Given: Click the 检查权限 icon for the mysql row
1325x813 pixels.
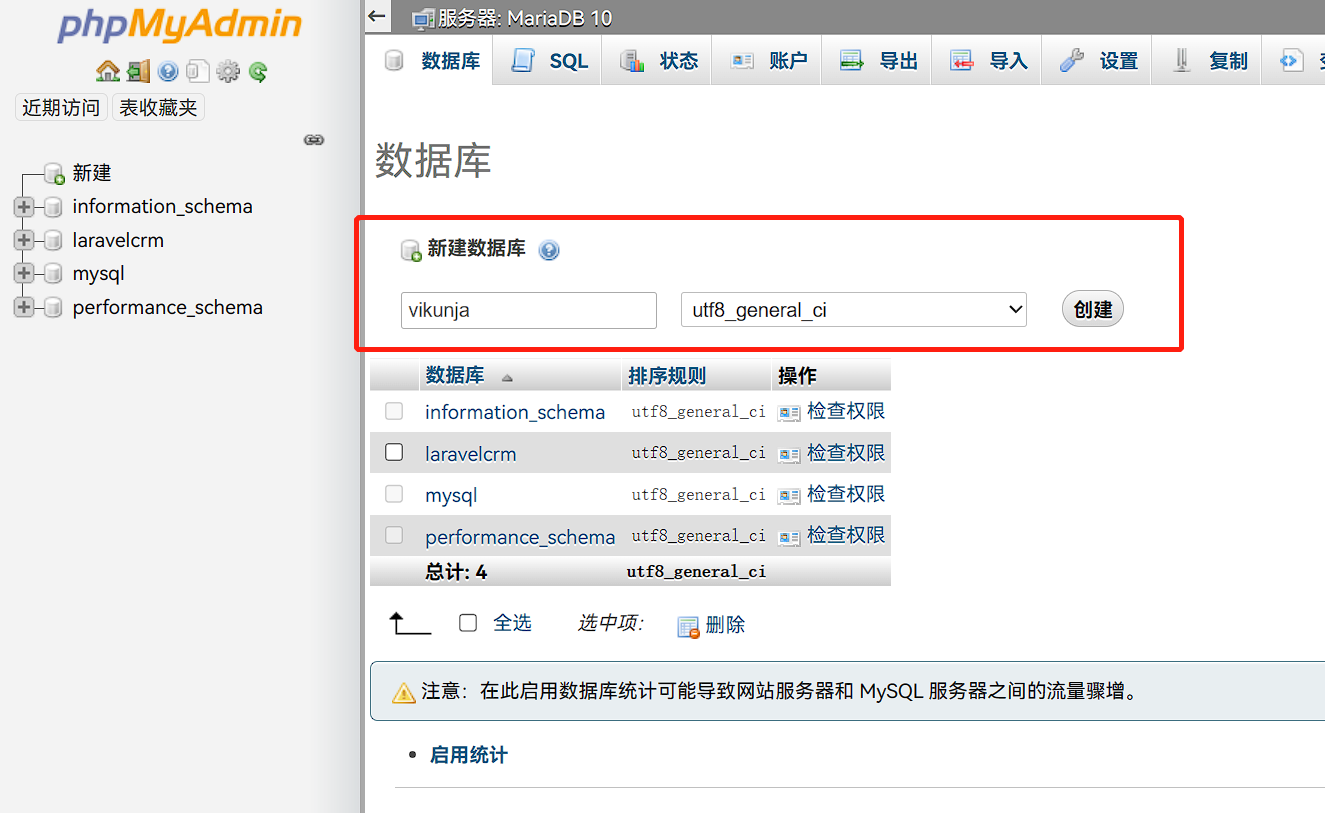Looking at the screenshot, I should tap(789, 495).
